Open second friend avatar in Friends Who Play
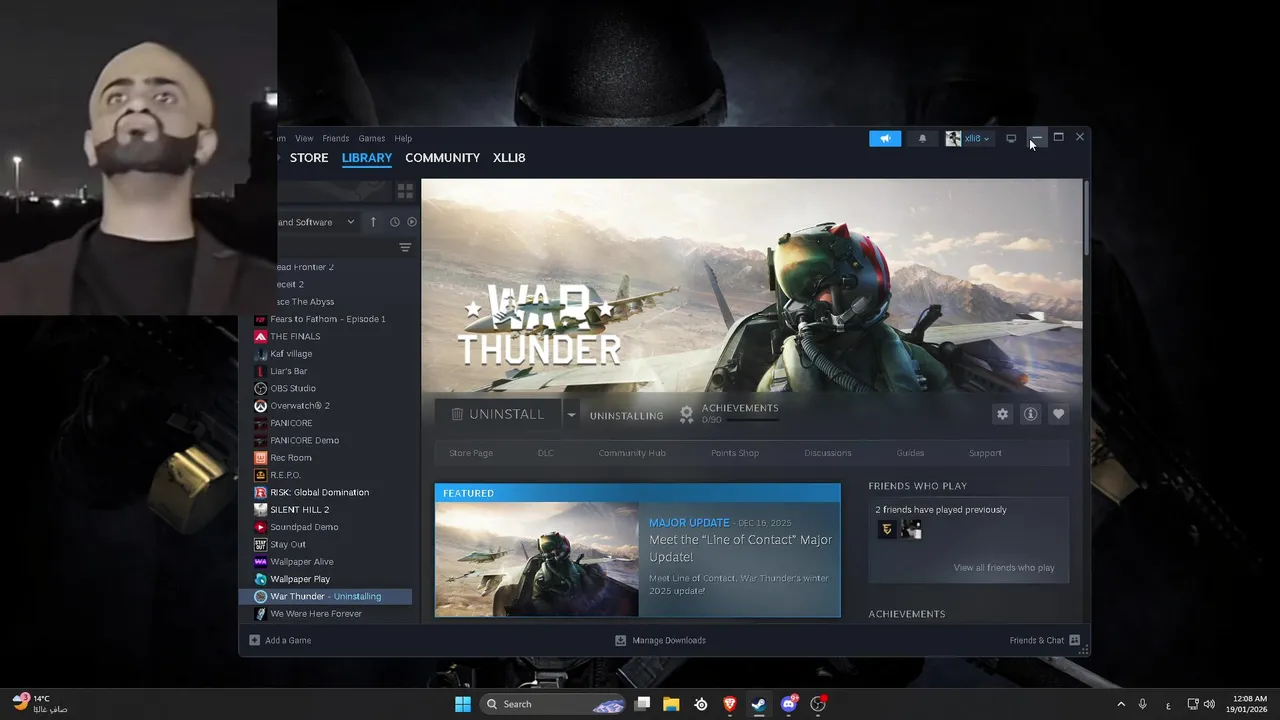The height and width of the screenshot is (720, 1280). click(911, 530)
